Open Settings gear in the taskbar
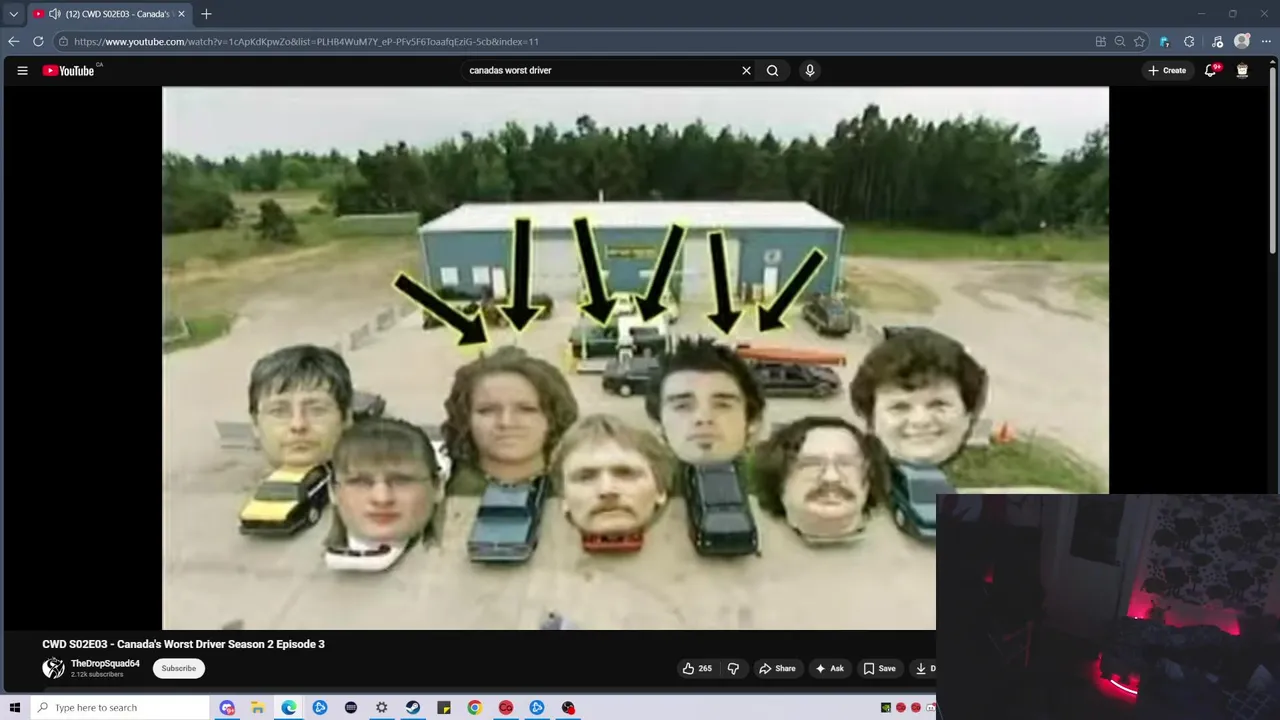1280x720 pixels. coord(381,708)
